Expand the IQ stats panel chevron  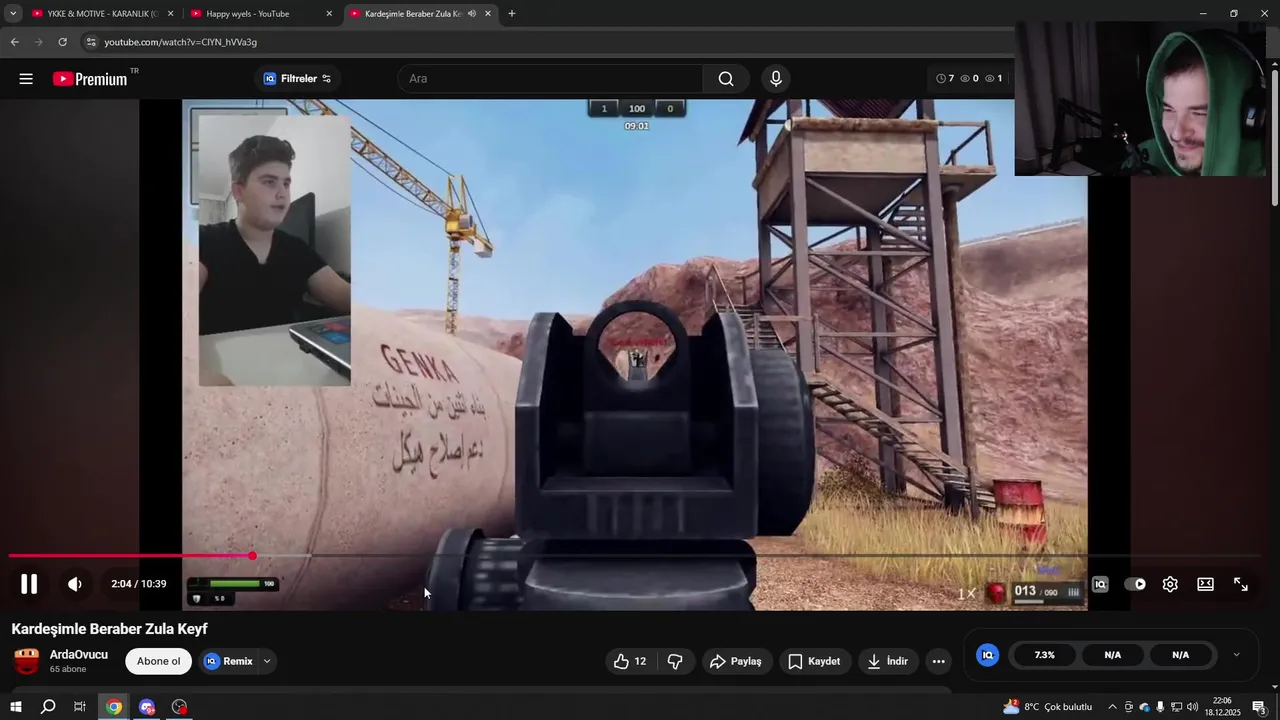(x=1236, y=655)
